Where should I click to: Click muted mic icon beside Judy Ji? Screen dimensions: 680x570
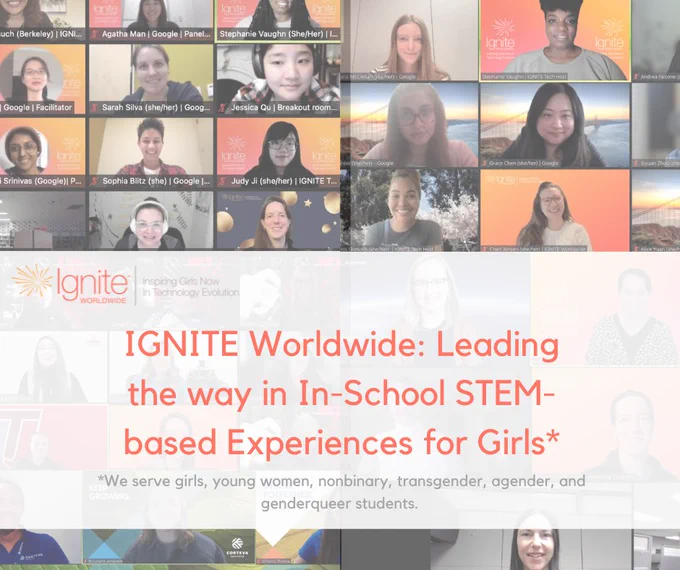[222, 181]
